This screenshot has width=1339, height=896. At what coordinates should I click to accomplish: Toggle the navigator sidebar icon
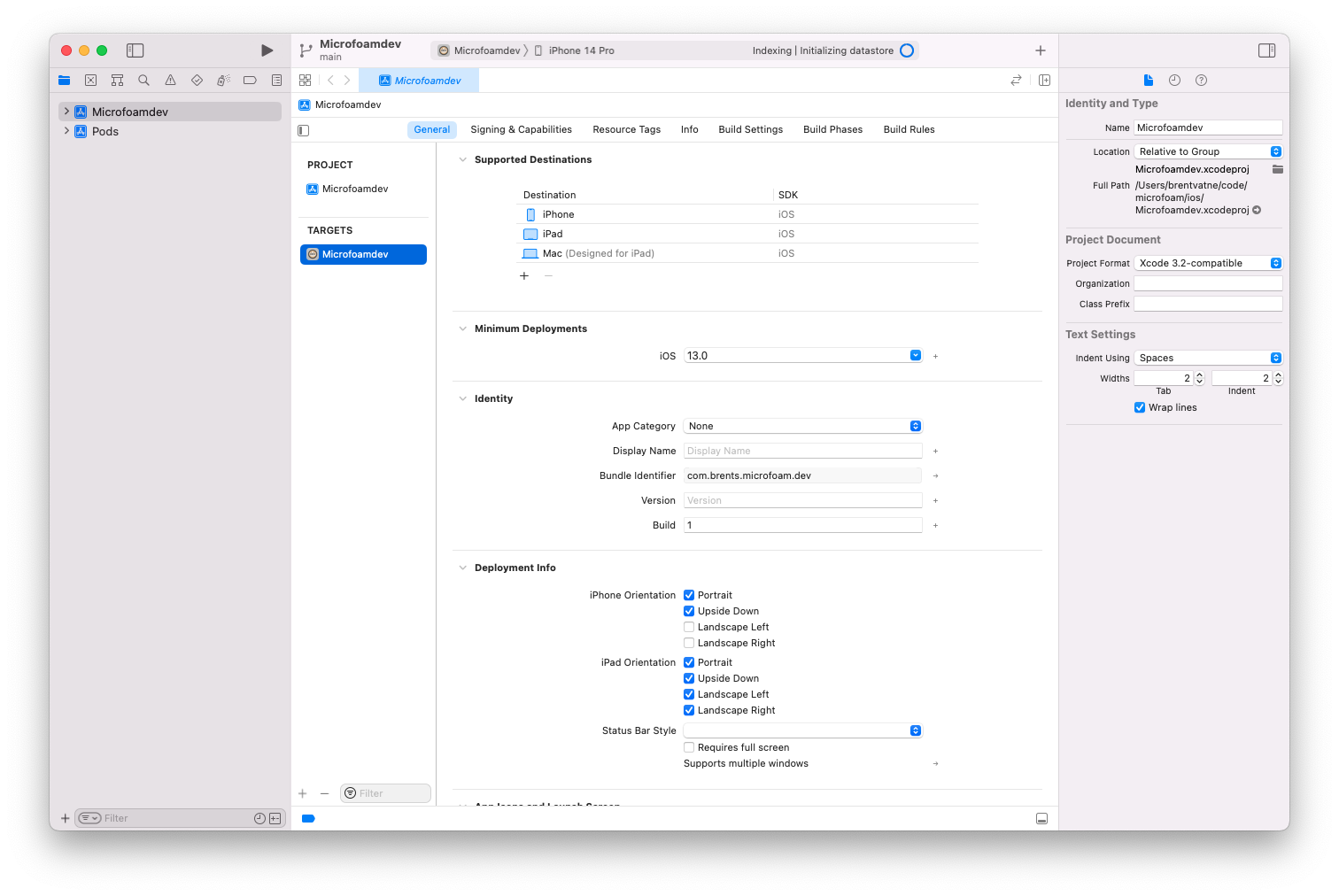135,50
